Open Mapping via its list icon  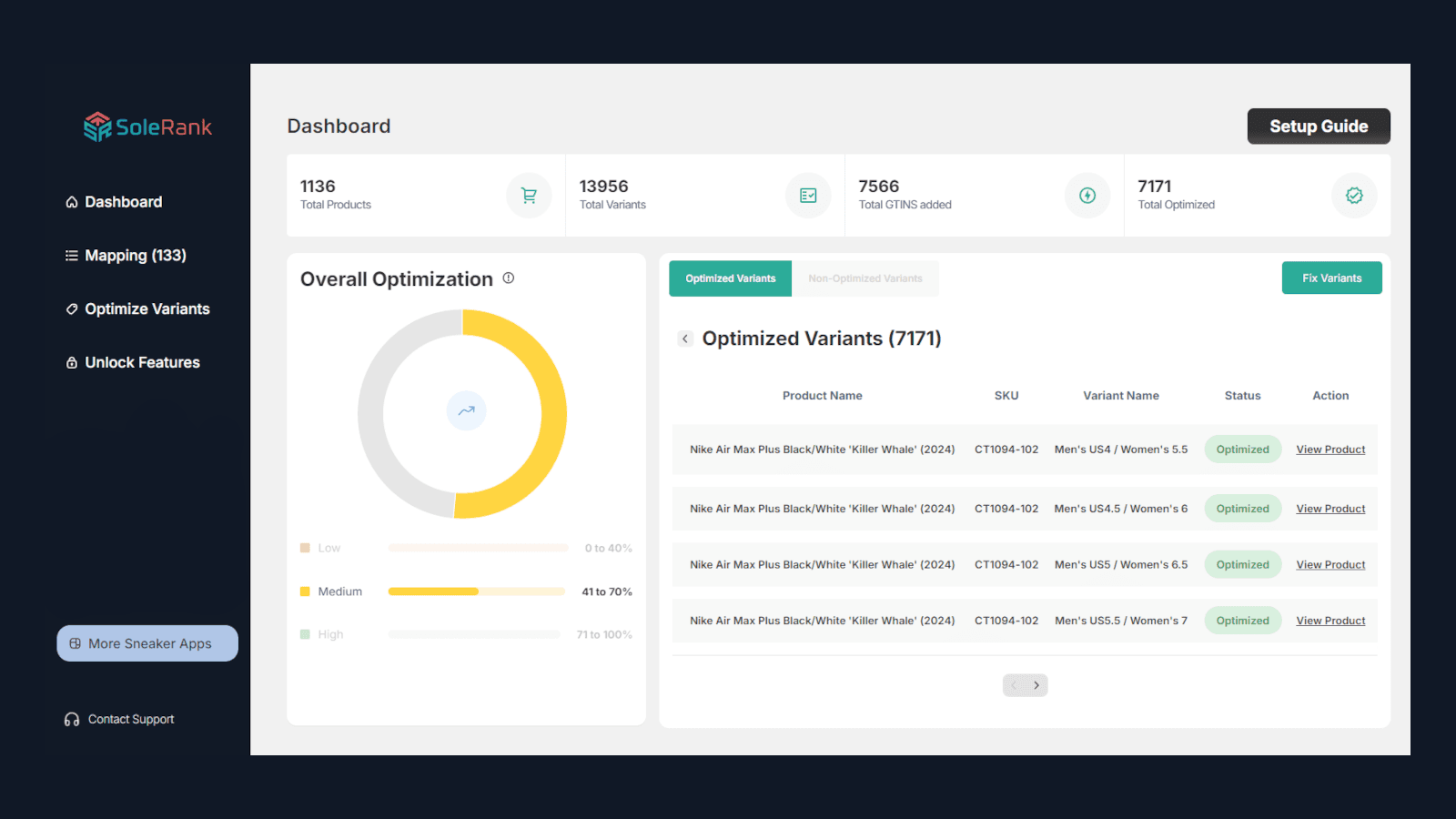coord(72,255)
